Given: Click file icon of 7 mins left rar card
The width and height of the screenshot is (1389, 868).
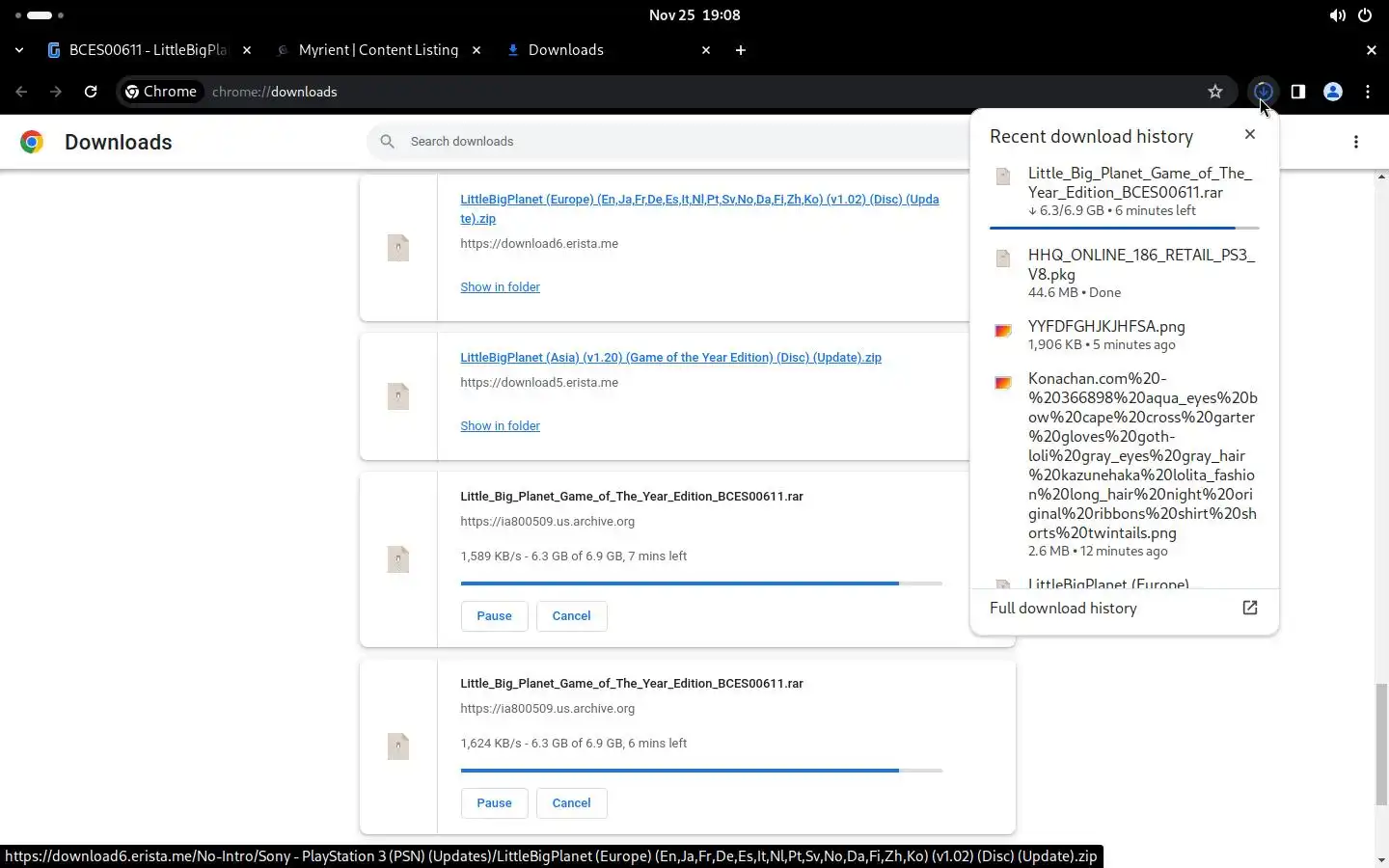Looking at the screenshot, I should pyautogui.click(x=398, y=559).
